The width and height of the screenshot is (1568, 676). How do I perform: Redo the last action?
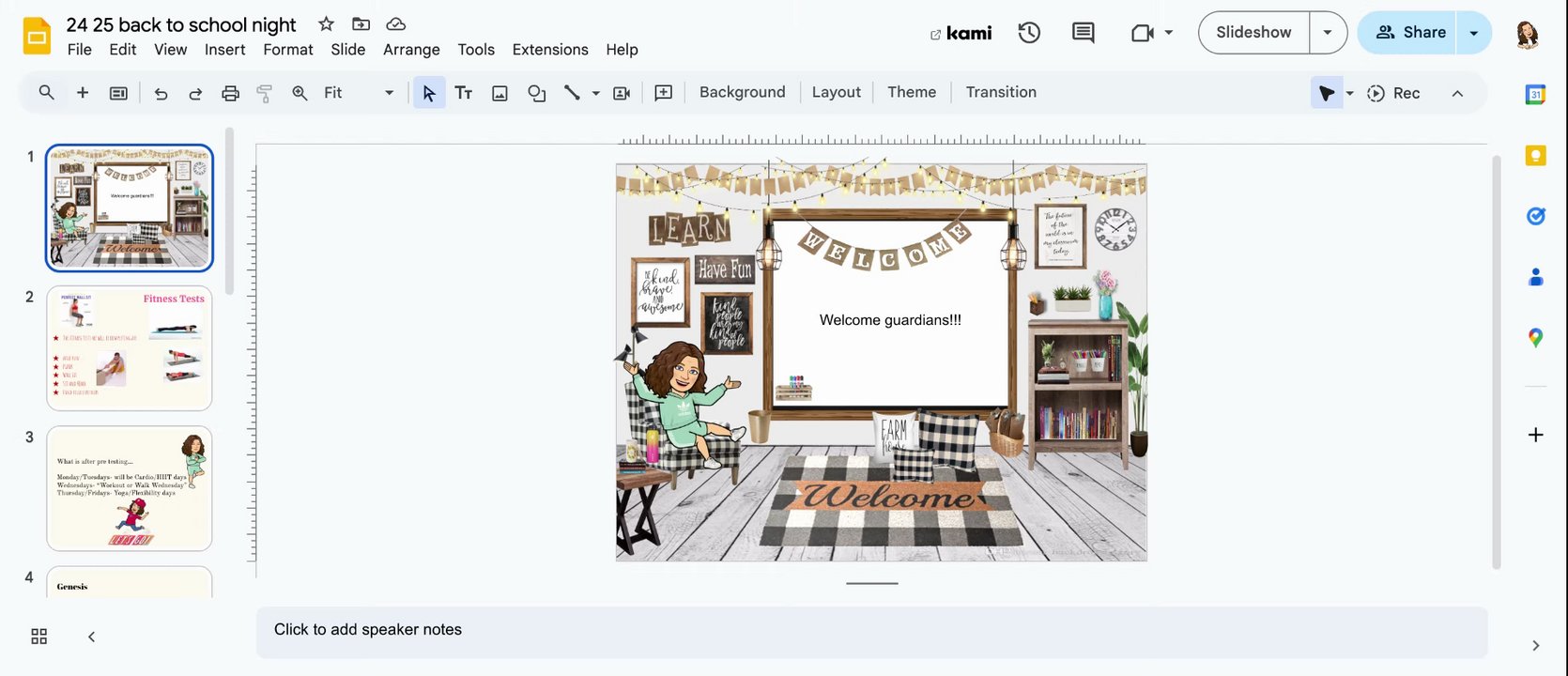coord(195,93)
